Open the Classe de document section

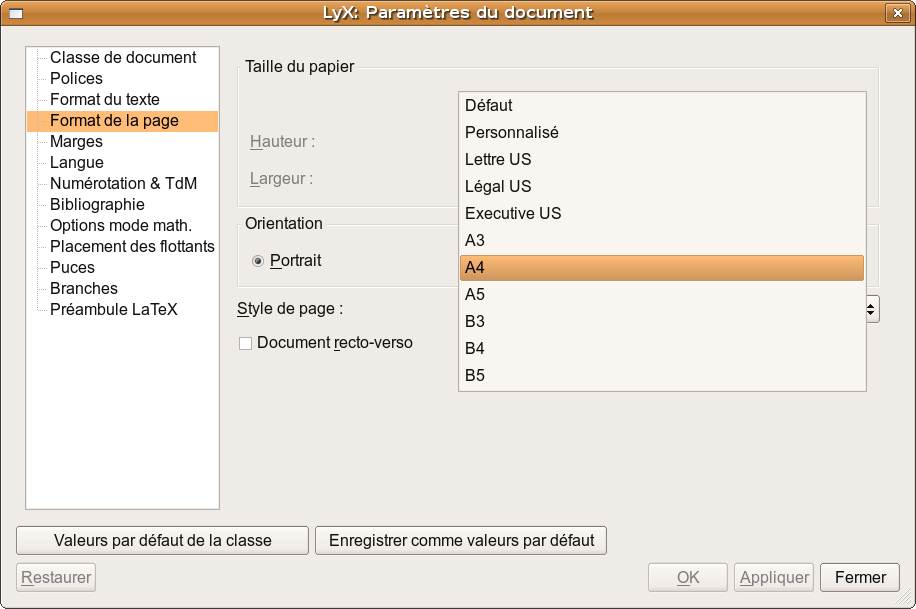[123, 58]
